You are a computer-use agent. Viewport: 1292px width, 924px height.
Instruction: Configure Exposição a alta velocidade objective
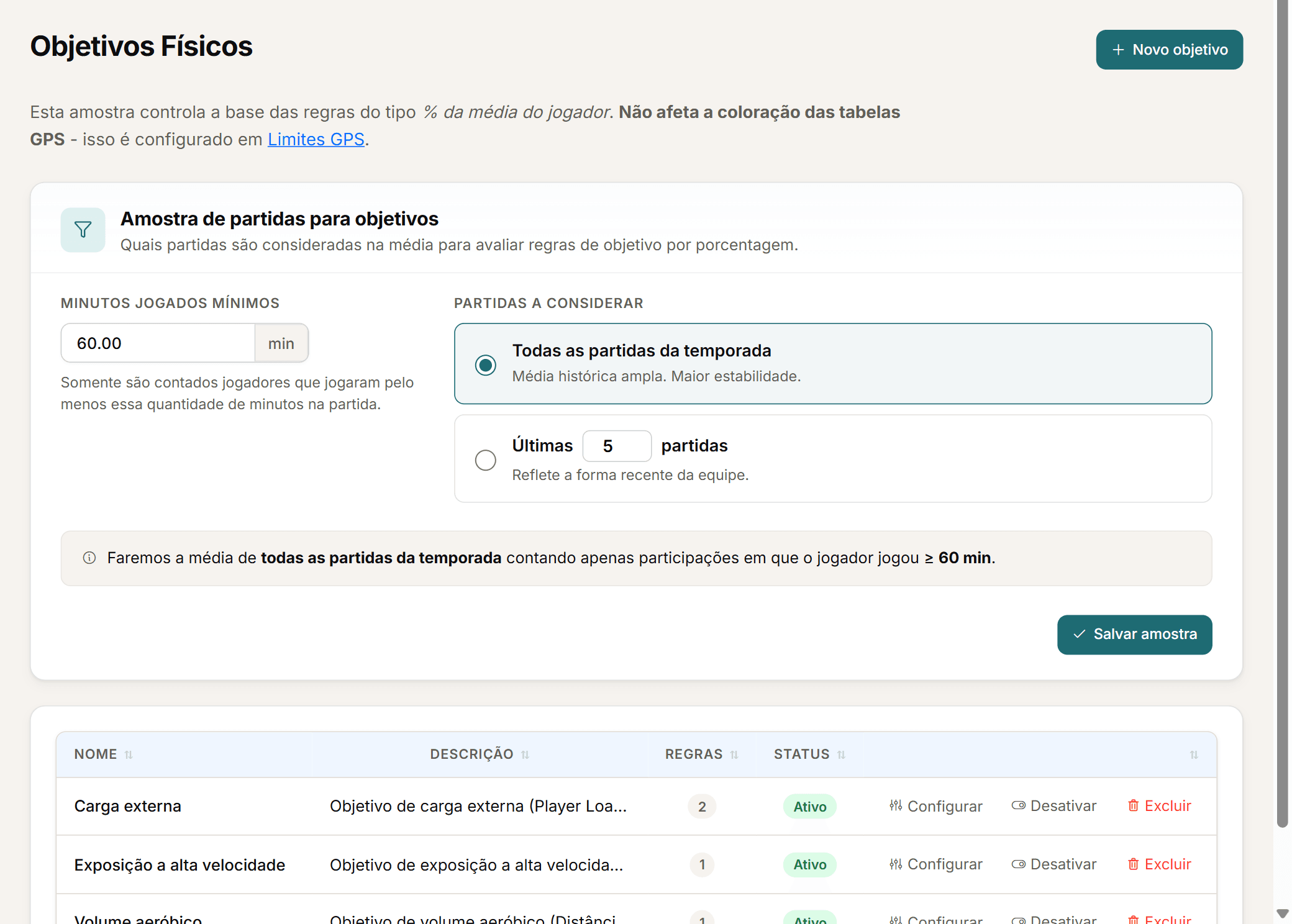coord(935,864)
